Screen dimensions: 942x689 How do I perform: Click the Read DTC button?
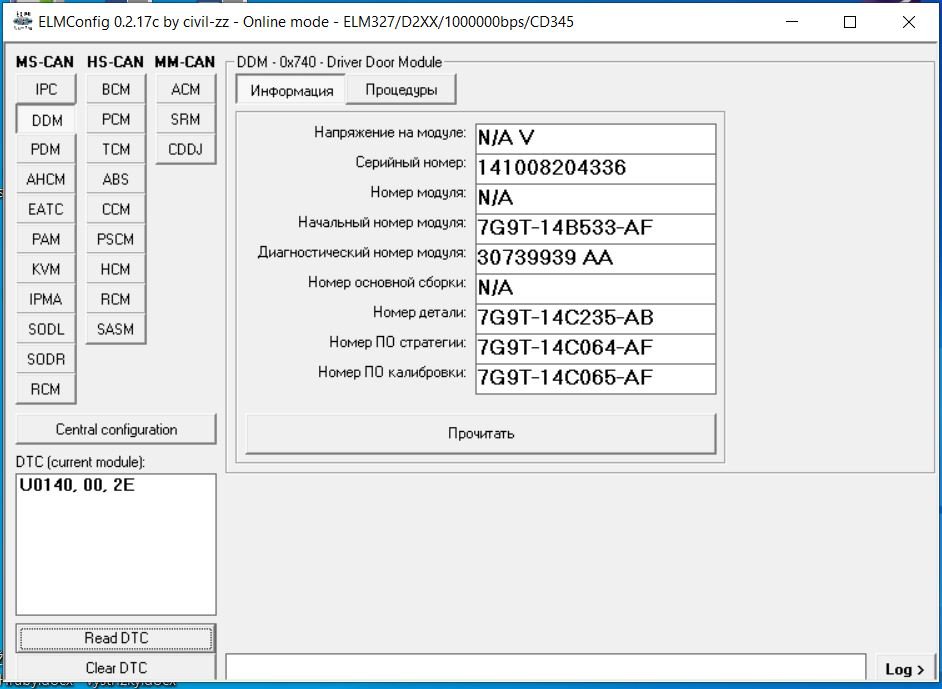(x=116, y=638)
